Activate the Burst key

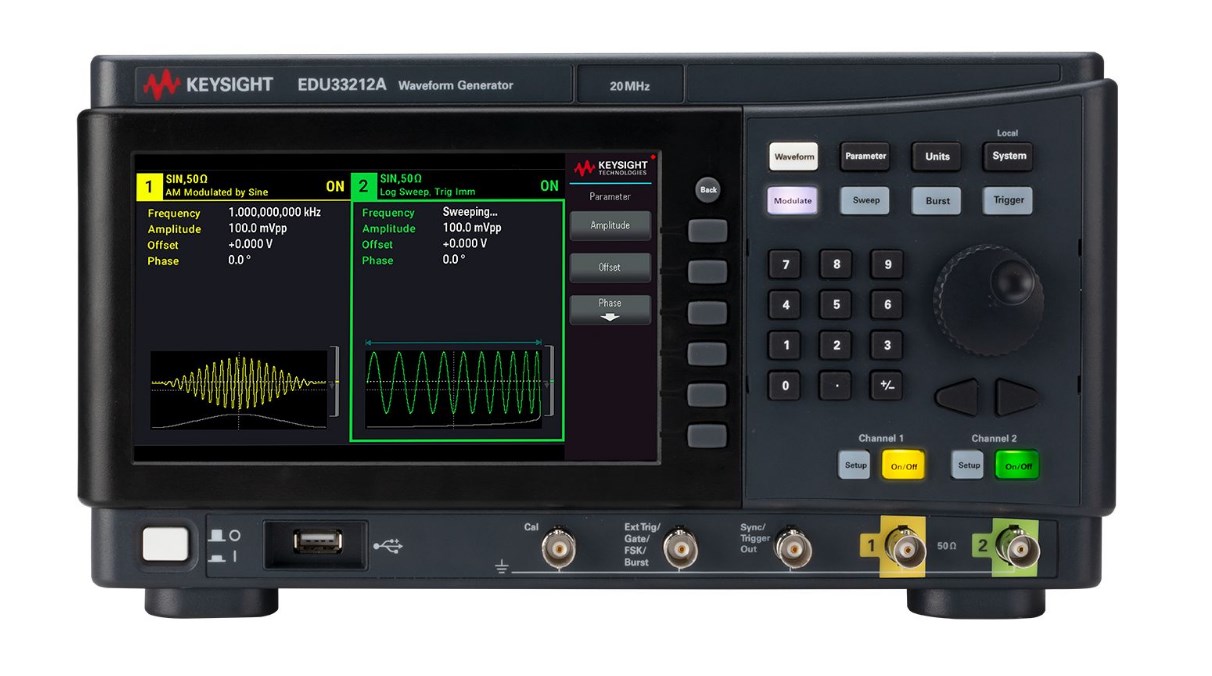coord(937,201)
